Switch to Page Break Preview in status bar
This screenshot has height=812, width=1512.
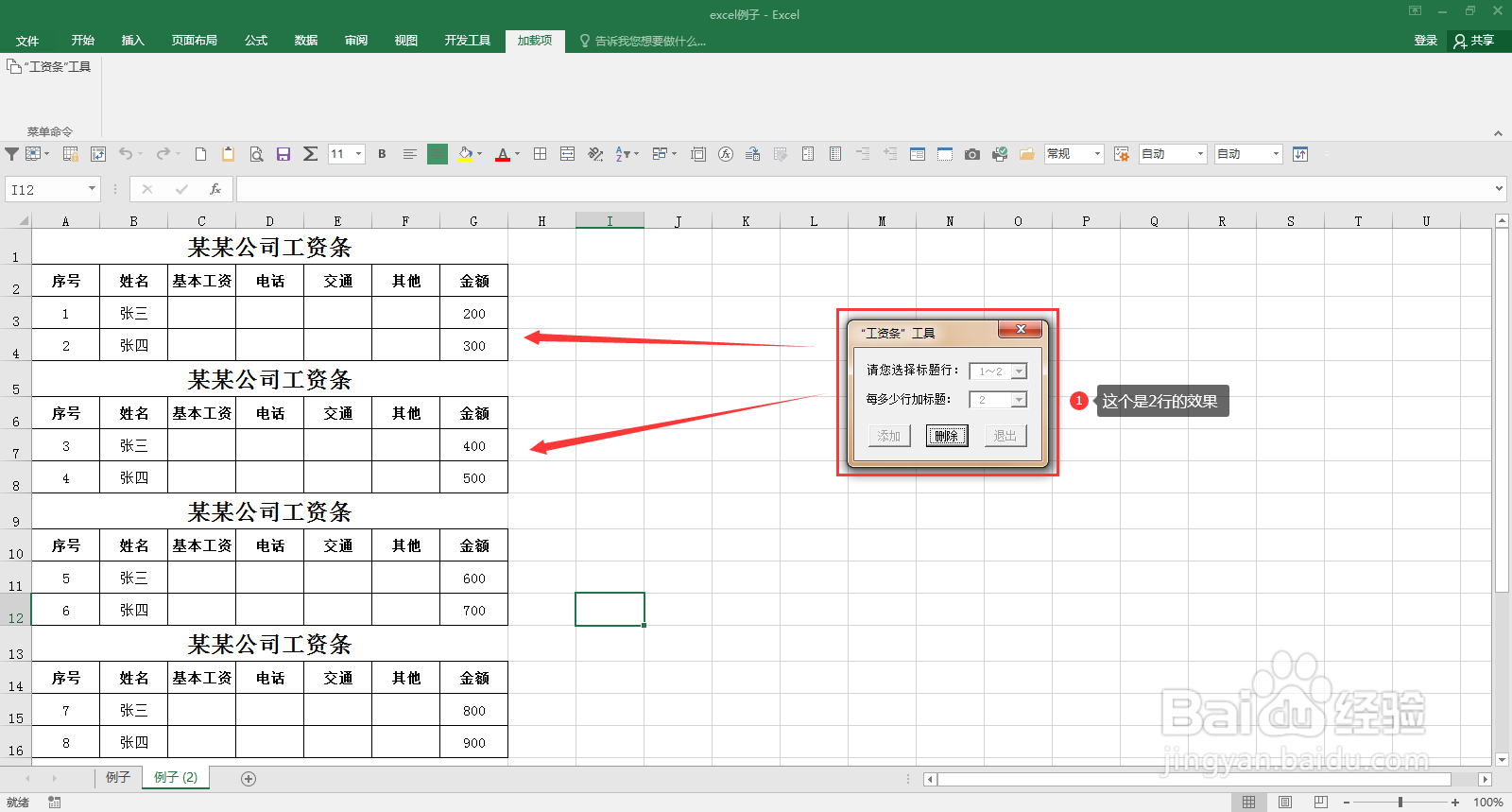click(1320, 803)
